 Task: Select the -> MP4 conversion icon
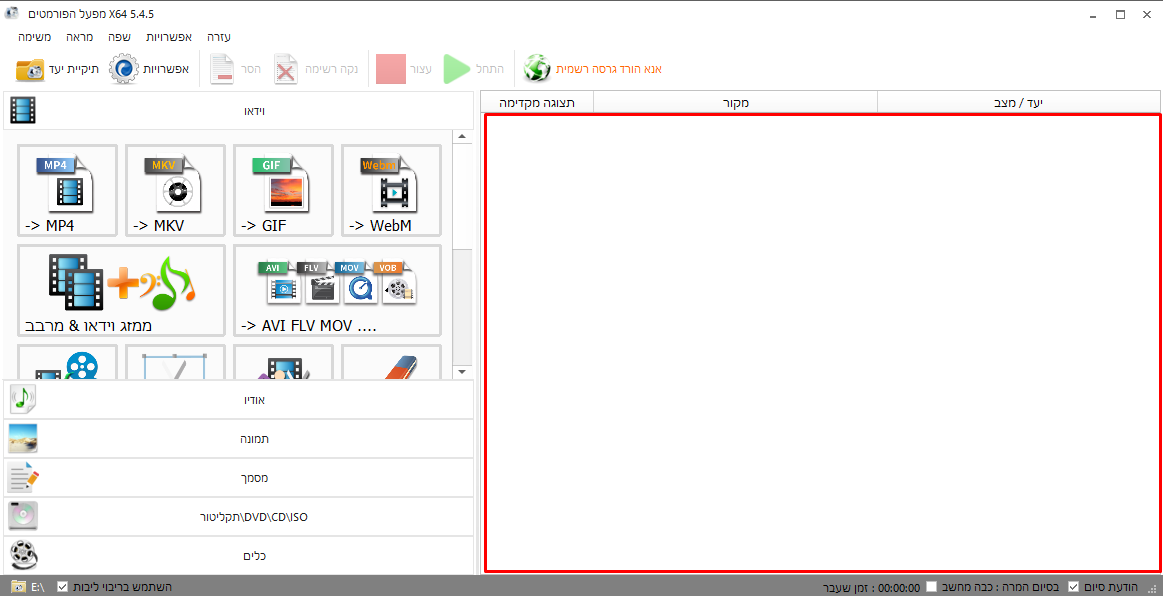tap(67, 191)
